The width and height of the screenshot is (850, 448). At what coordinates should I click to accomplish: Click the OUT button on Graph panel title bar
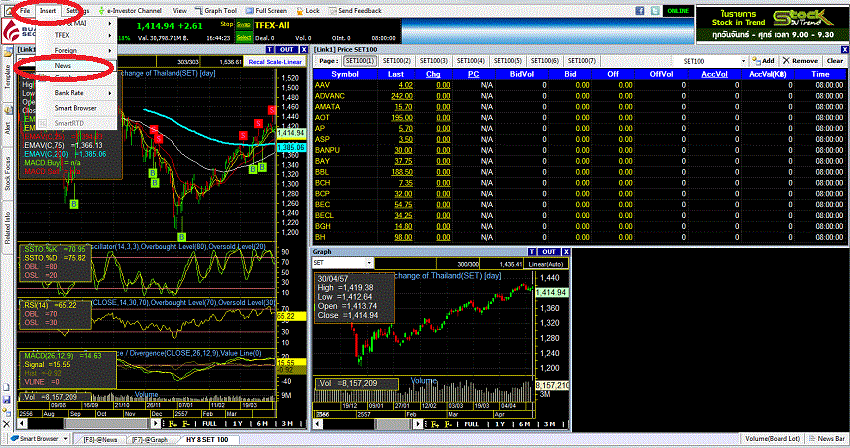pos(549,252)
